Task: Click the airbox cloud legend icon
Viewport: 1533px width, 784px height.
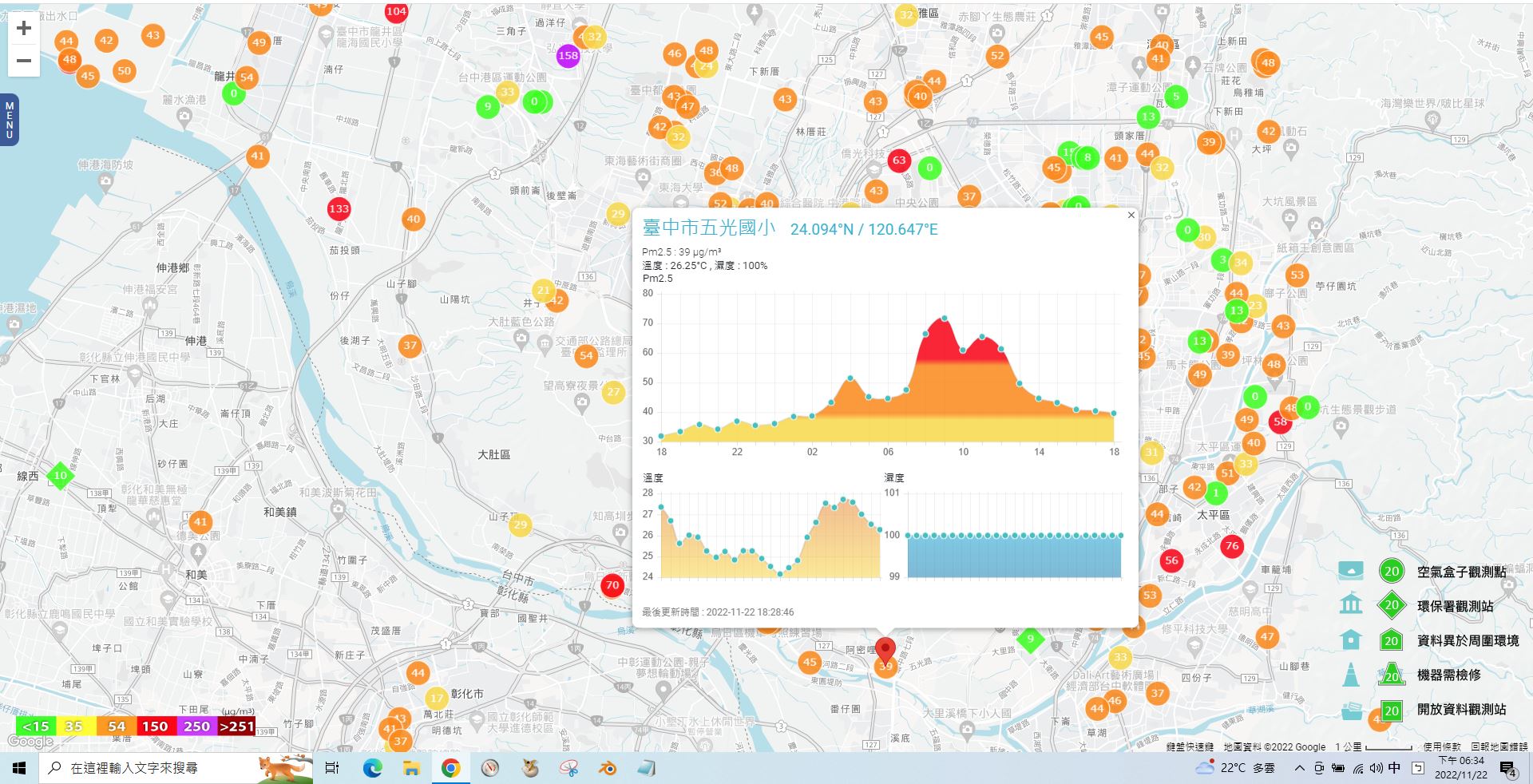Action: 1351,570
